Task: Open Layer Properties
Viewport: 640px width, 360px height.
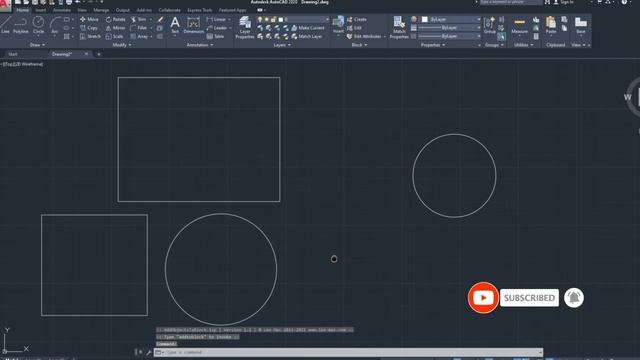Action: 245,28
